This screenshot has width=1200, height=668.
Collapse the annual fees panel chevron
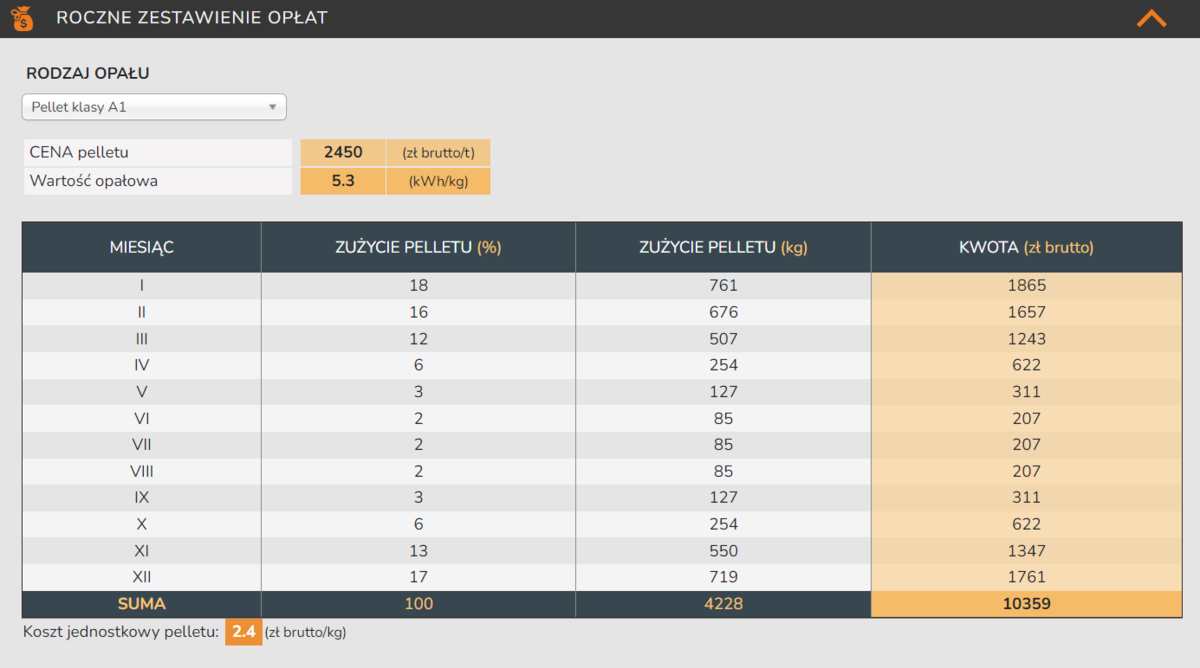point(1151,18)
